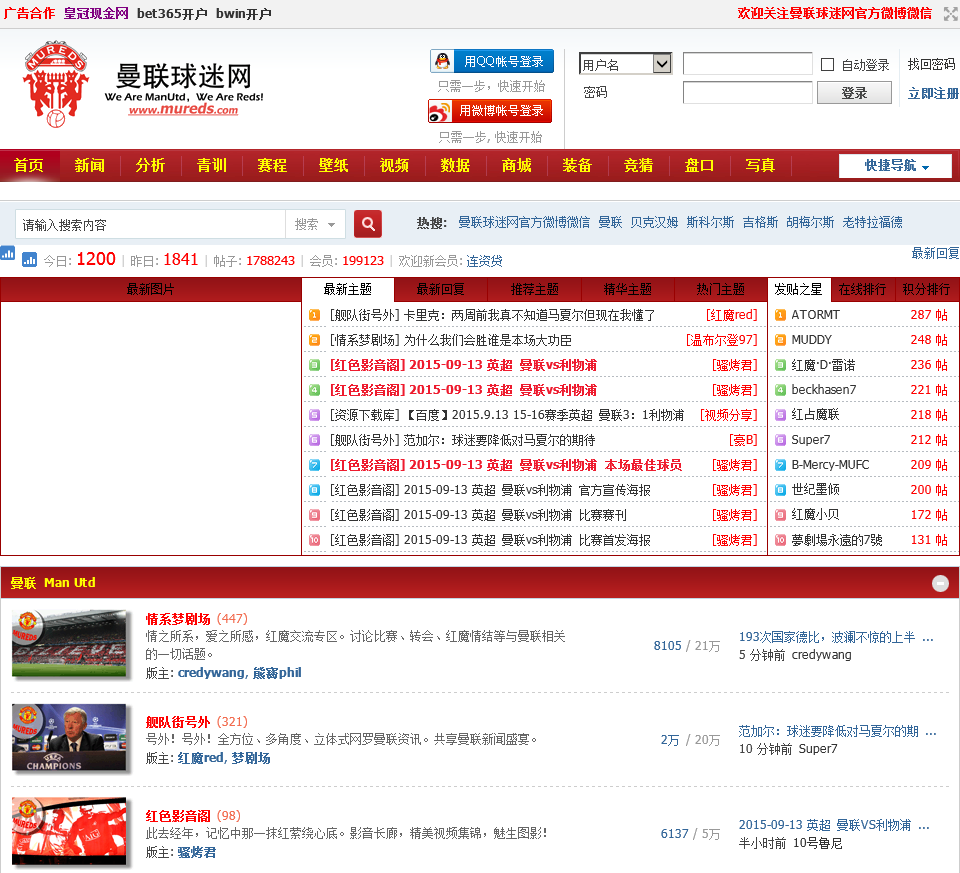Image resolution: width=960 pixels, height=873 pixels.
Task: Click rank 1 badge next to ATORMT
Action: coord(780,315)
